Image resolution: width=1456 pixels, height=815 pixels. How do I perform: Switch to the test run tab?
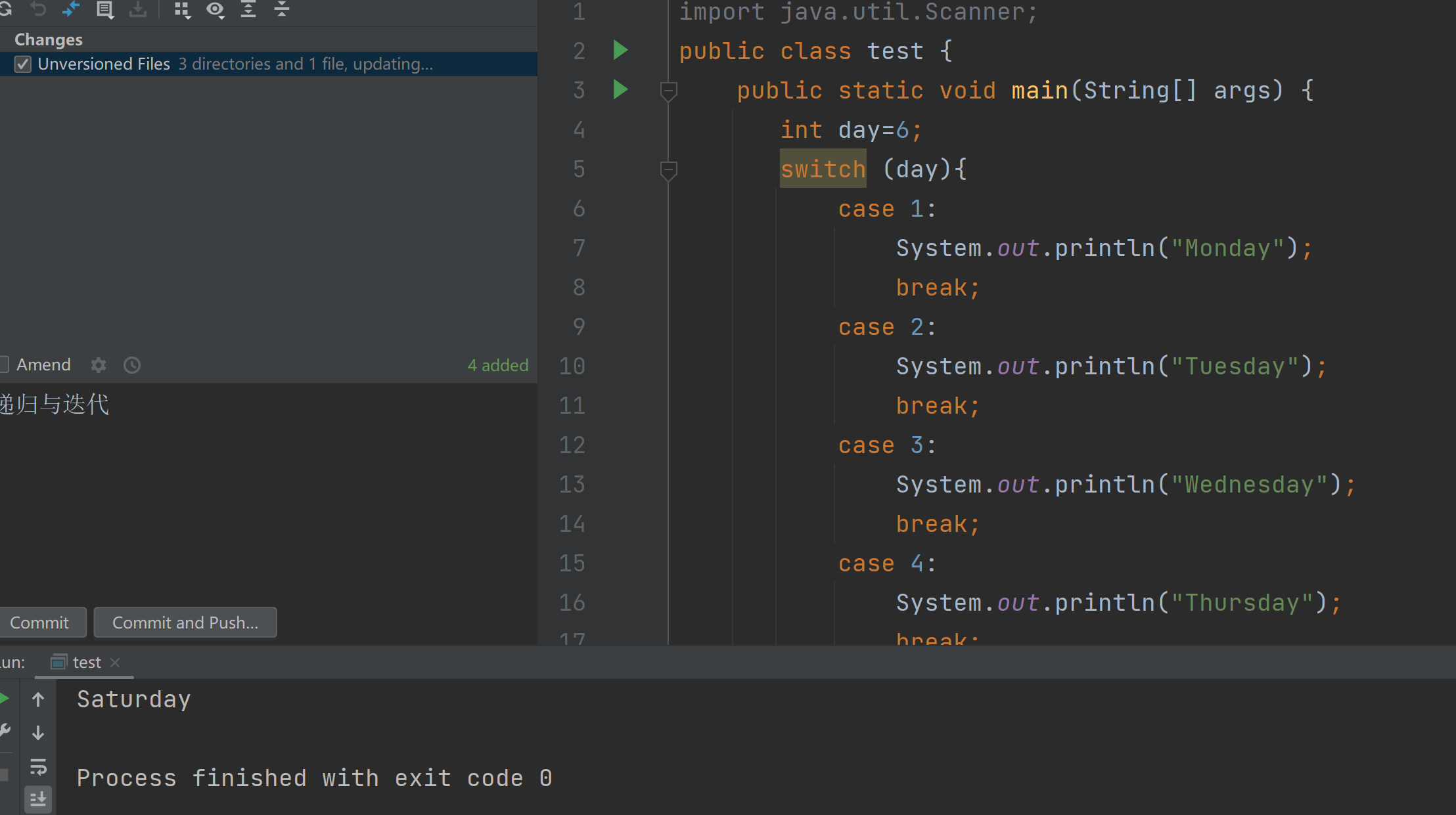click(85, 662)
